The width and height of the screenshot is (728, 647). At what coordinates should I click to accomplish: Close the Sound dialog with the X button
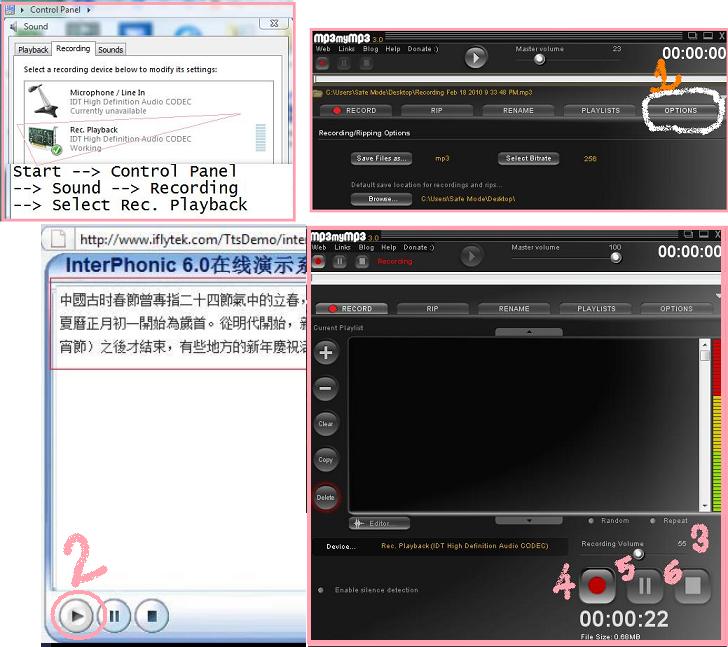pos(274,23)
